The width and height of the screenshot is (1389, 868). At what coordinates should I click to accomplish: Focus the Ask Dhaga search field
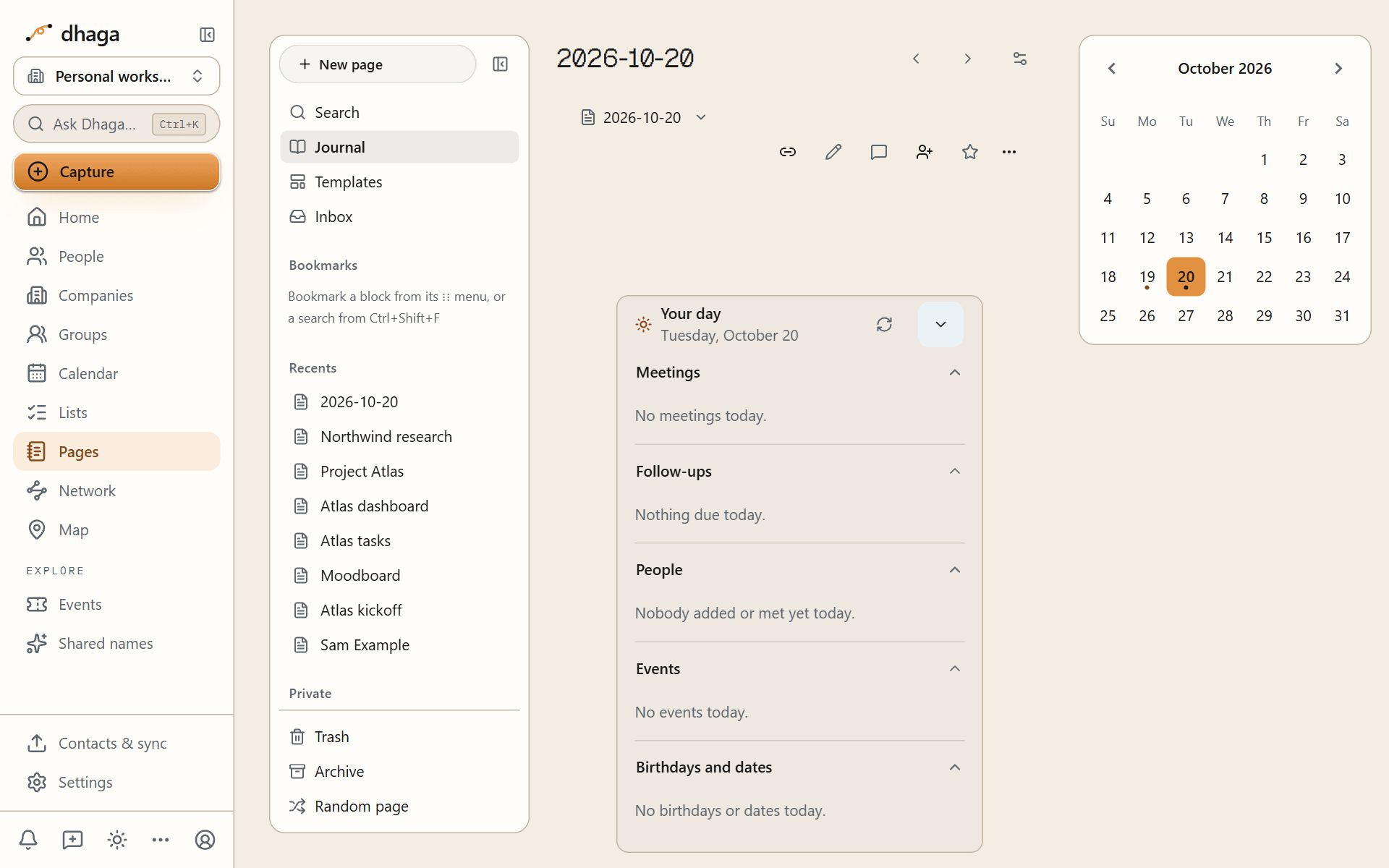(x=116, y=124)
